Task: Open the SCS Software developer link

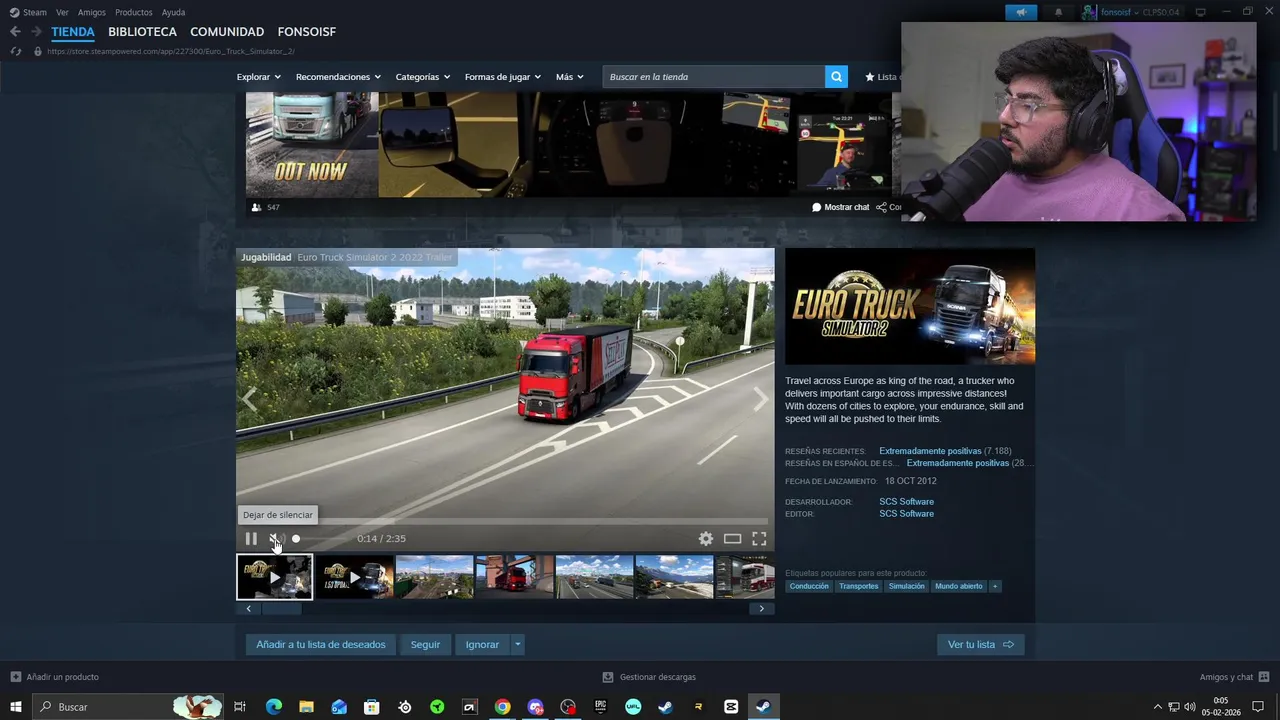Action: point(906,502)
